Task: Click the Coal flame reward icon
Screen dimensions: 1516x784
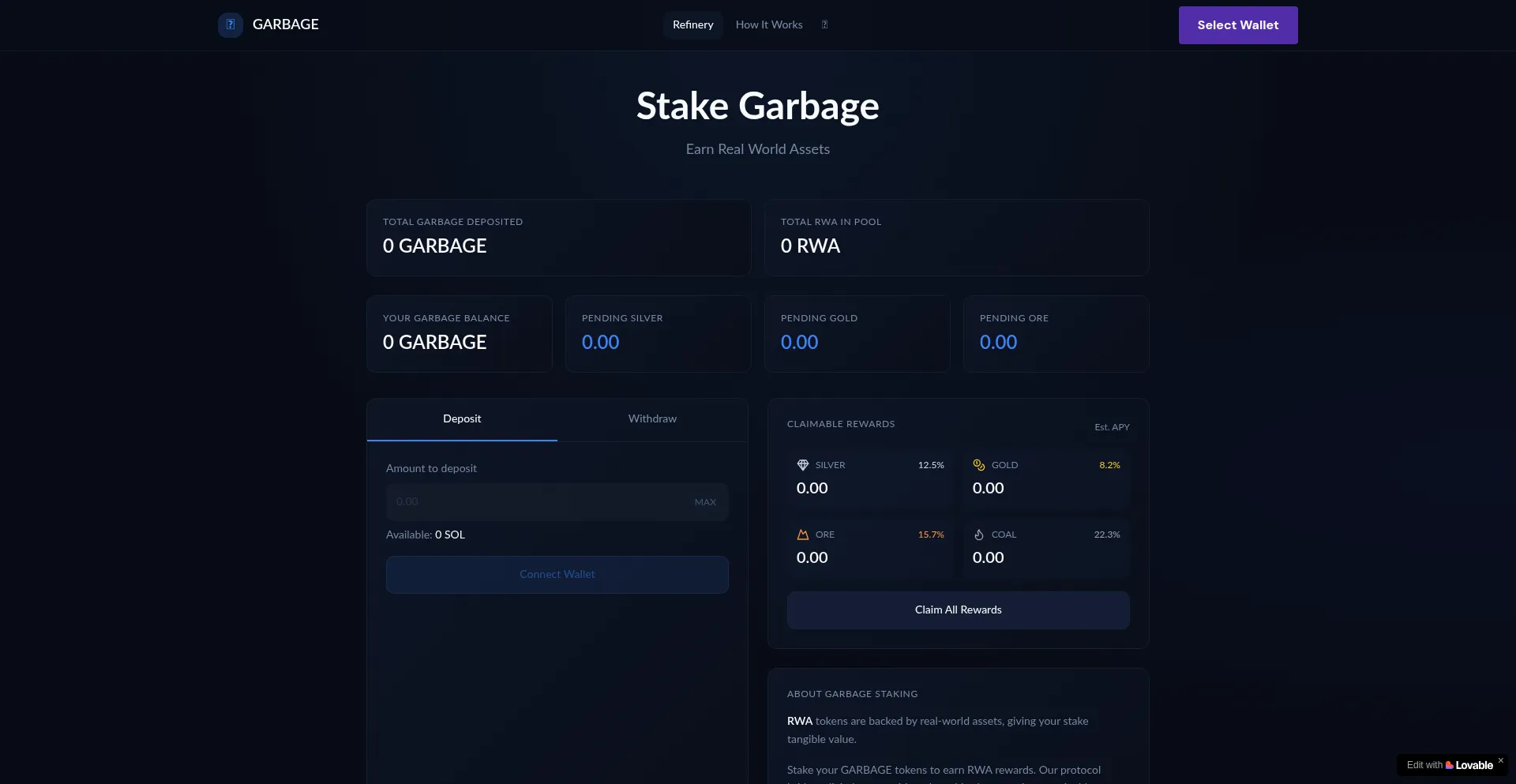Action: click(979, 535)
